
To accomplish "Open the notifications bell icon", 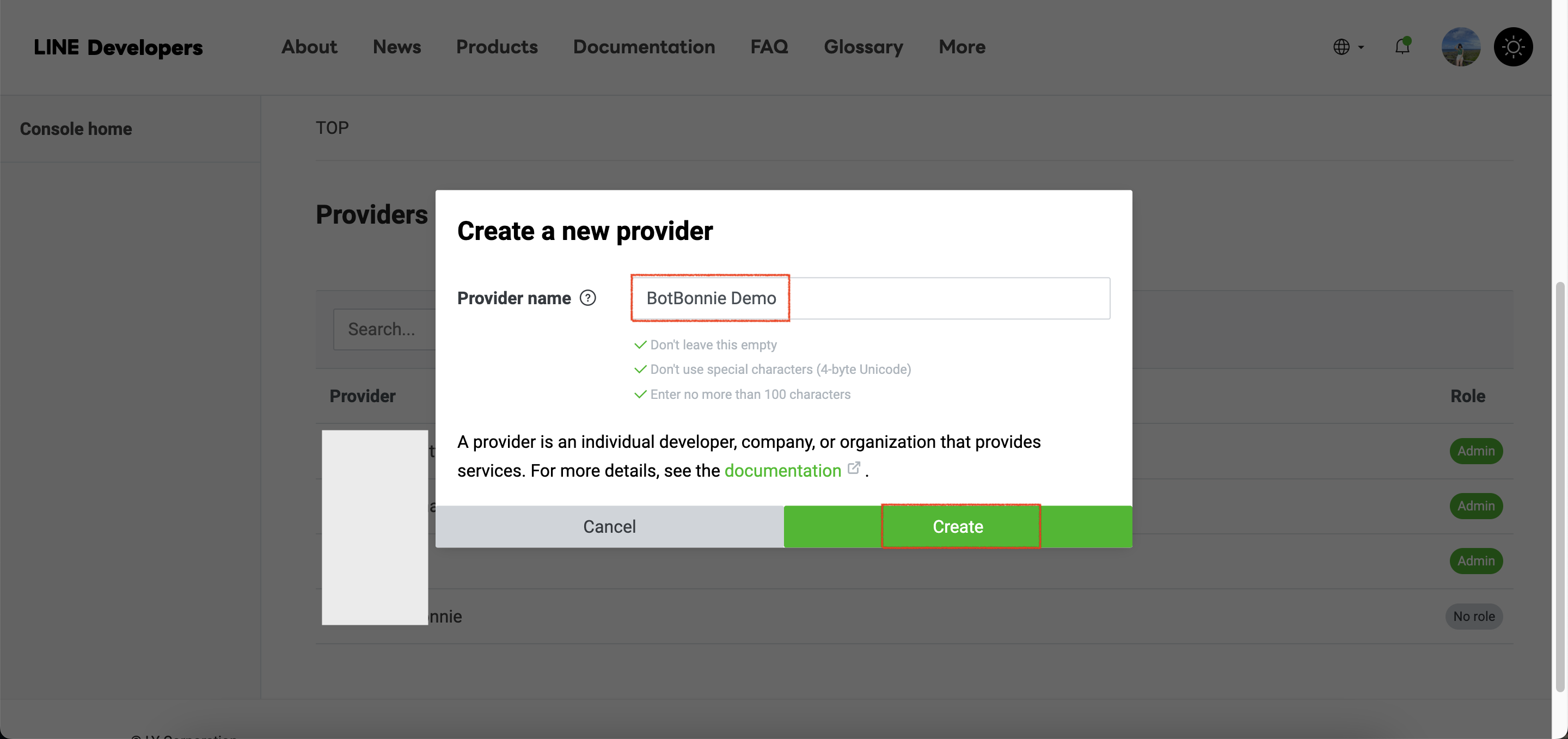I will pos(1402,46).
